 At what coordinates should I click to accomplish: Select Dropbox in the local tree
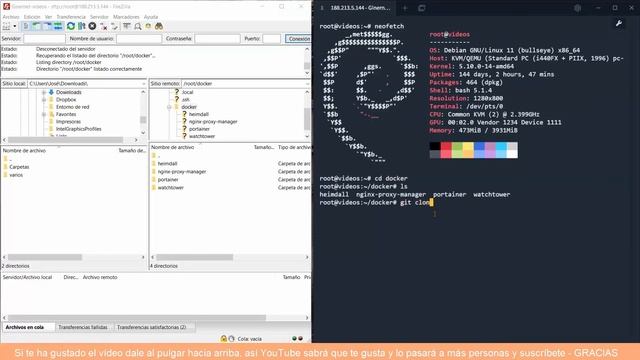[66, 100]
